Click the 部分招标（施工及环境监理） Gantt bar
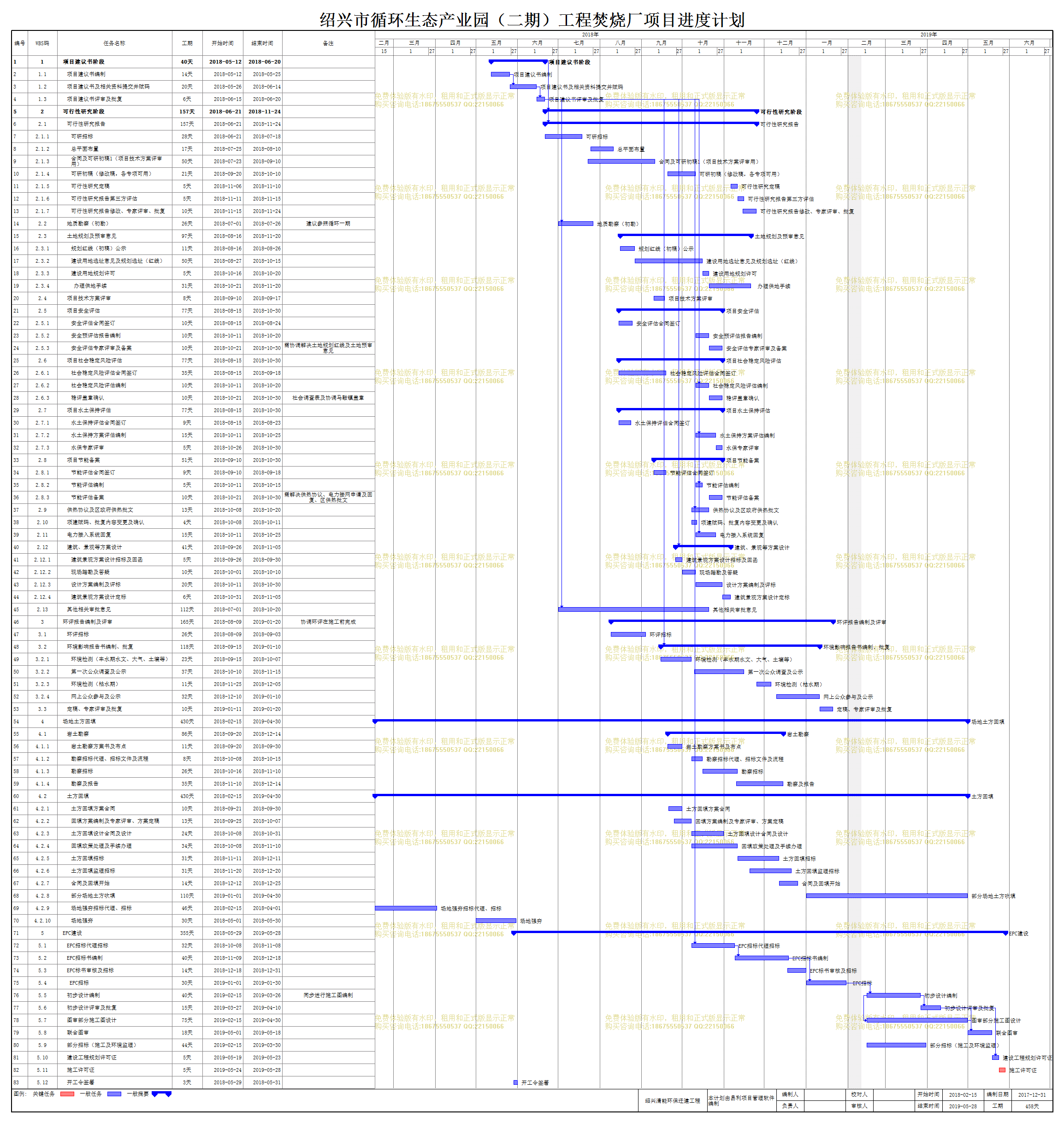1064x1123 pixels. (896, 1045)
